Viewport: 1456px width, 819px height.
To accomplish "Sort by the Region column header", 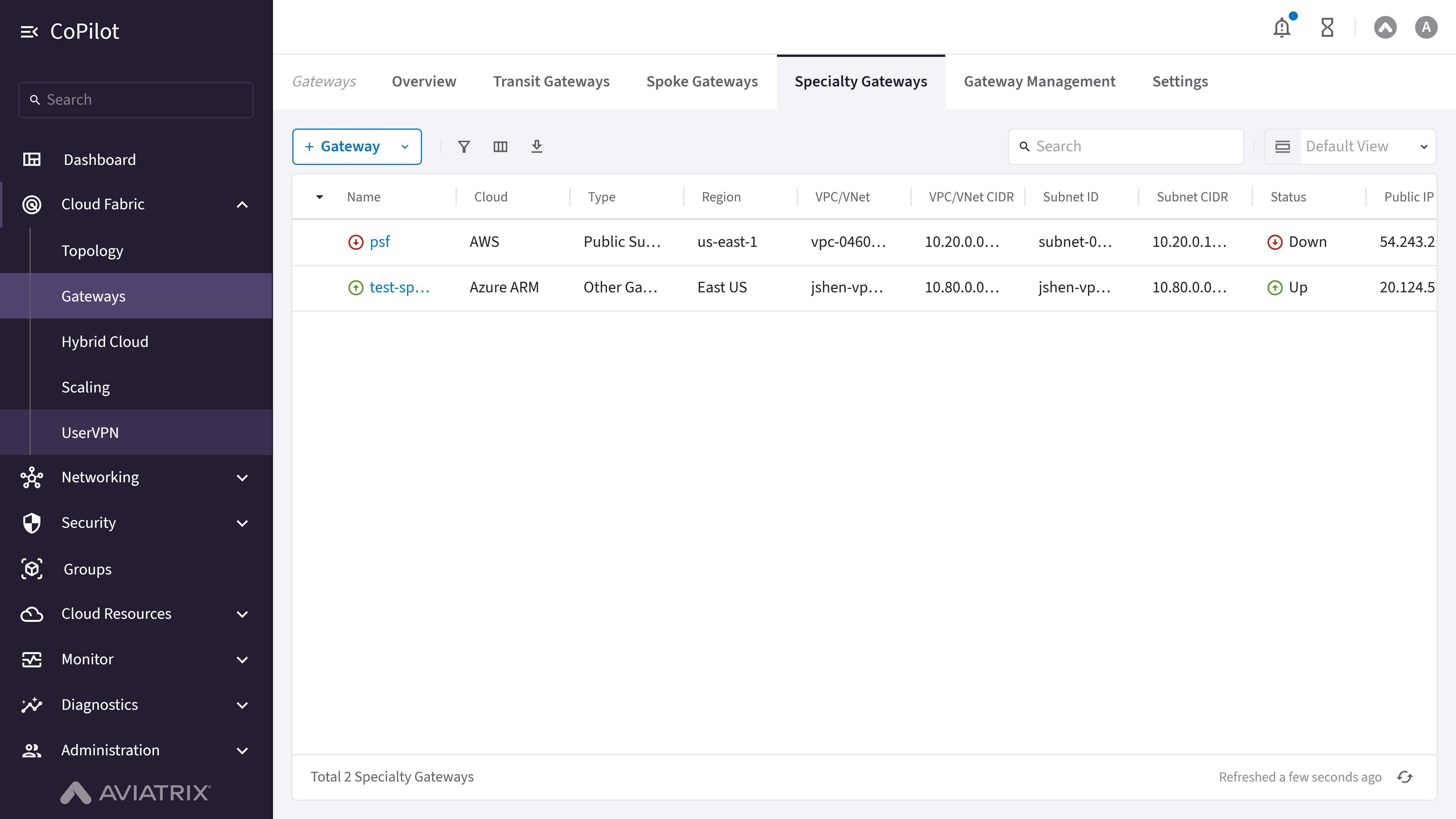I will coord(721,197).
